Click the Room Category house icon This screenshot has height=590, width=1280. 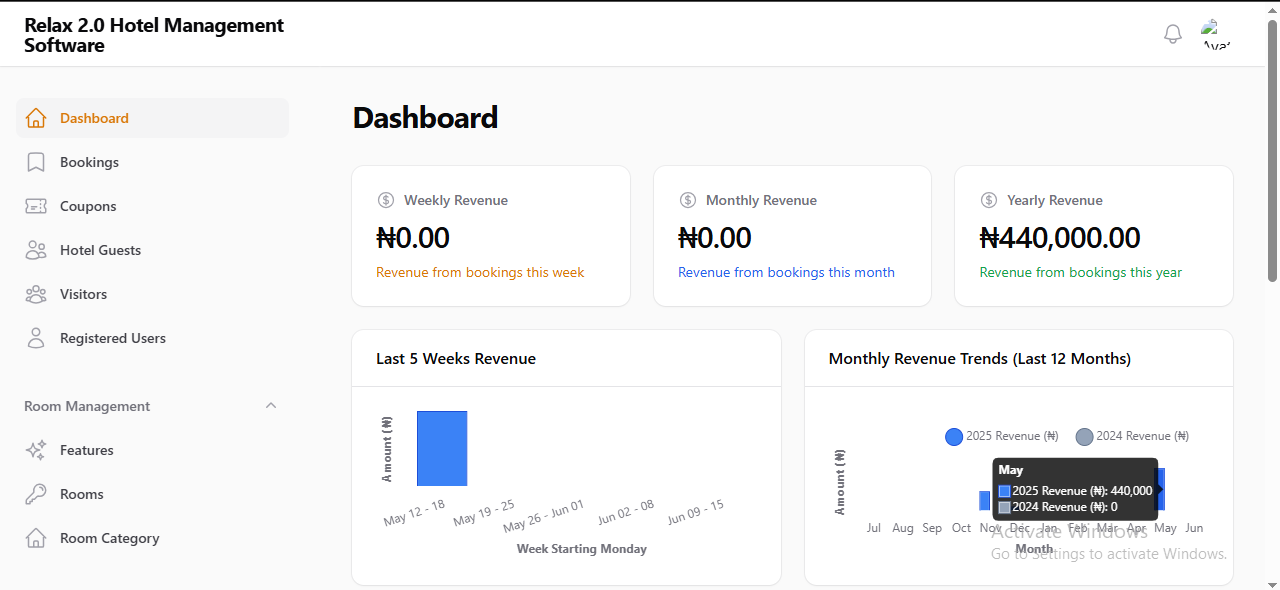click(35, 537)
